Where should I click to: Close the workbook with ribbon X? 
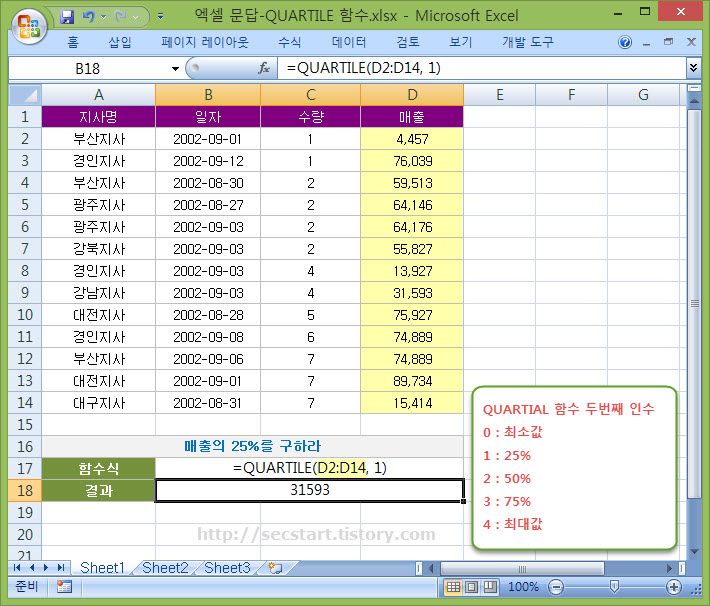pos(691,42)
